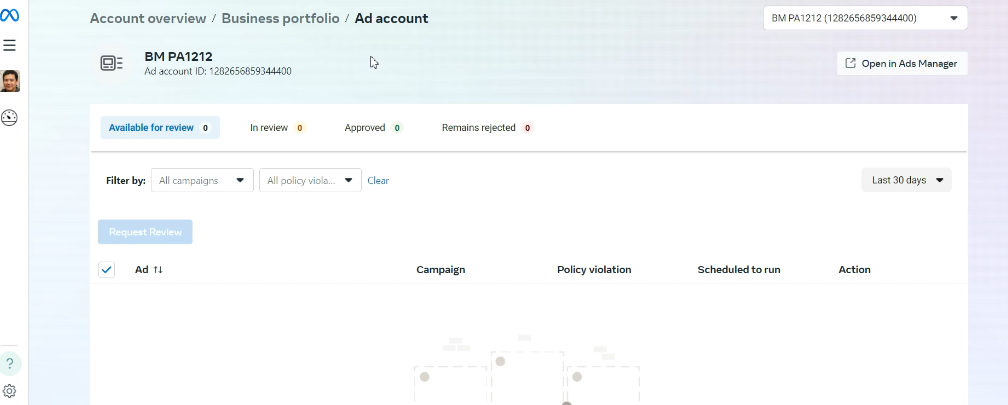Switch to the In review tab
This screenshot has width=1008, height=405.
(x=277, y=128)
